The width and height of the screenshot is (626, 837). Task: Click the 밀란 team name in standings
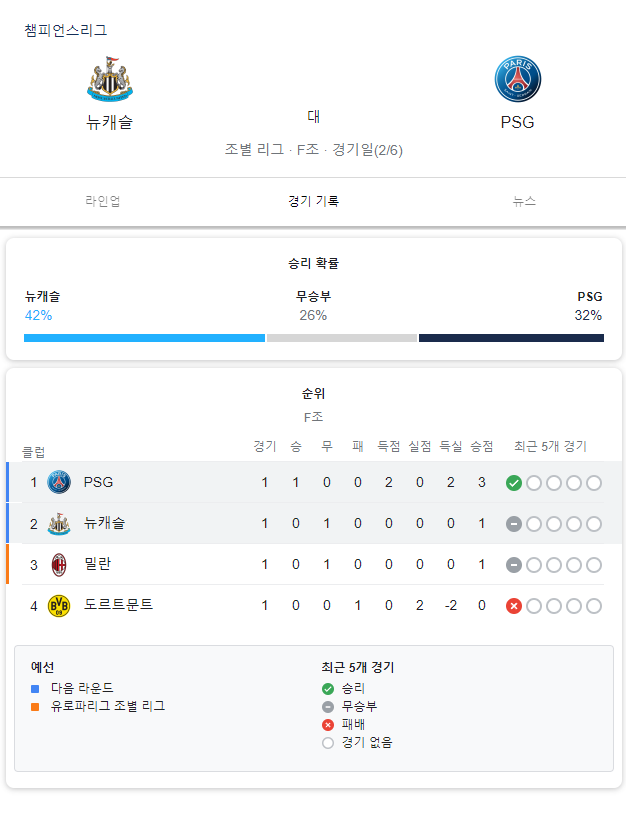pyautogui.click(x=98, y=564)
